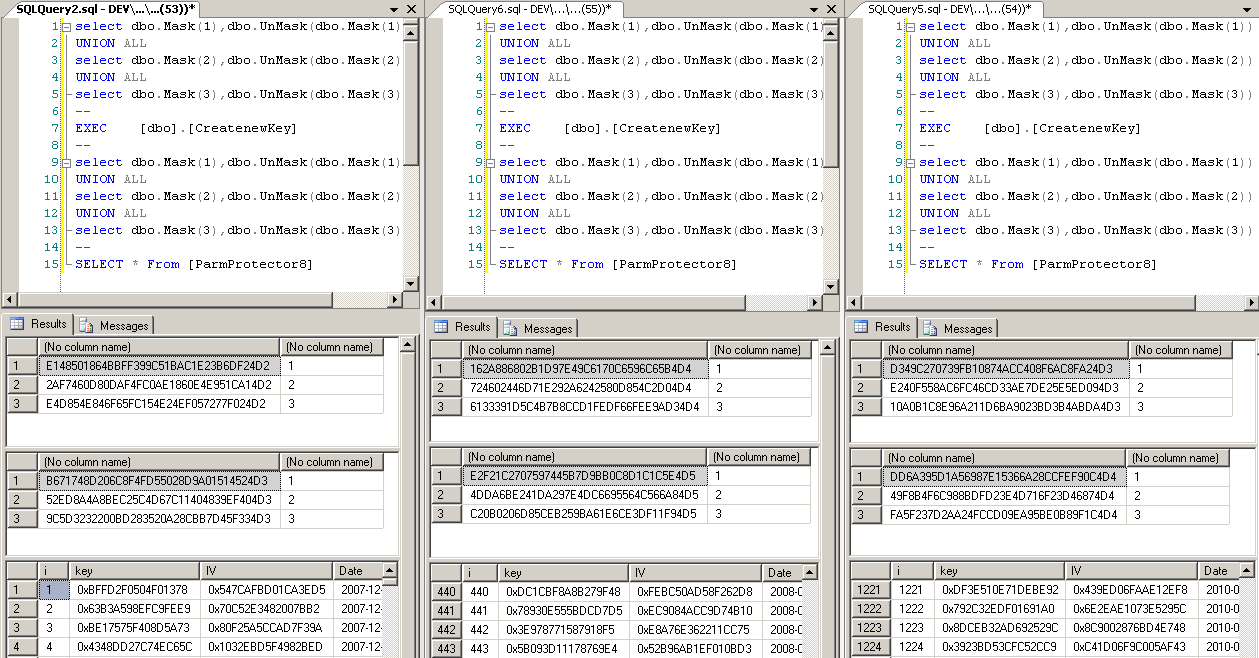Click row header 1224 in SQLQuery5 results
The image size is (1259, 658).
tap(870, 647)
